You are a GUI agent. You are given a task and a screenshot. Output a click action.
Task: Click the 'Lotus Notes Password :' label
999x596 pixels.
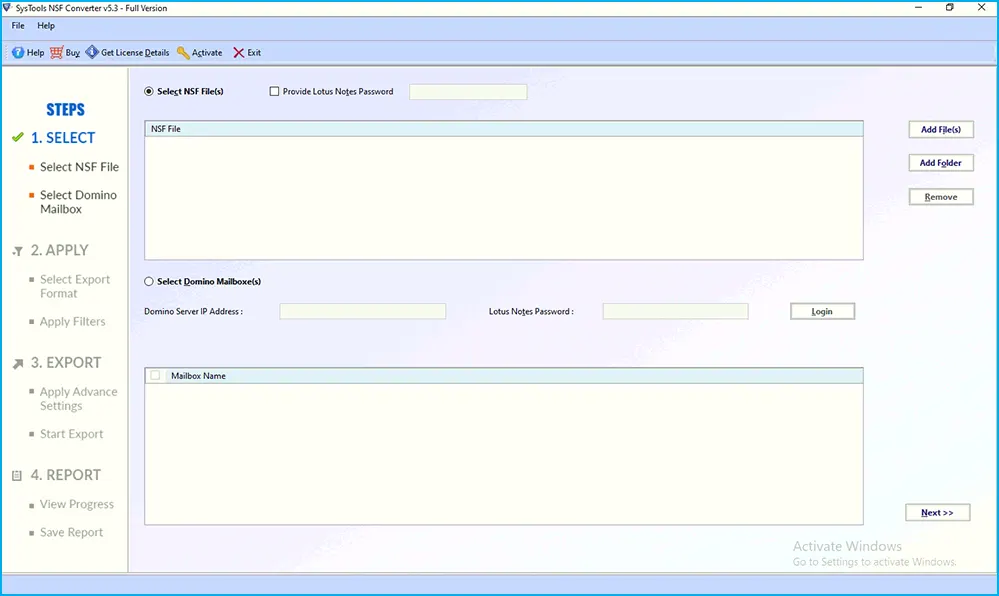(x=531, y=312)
